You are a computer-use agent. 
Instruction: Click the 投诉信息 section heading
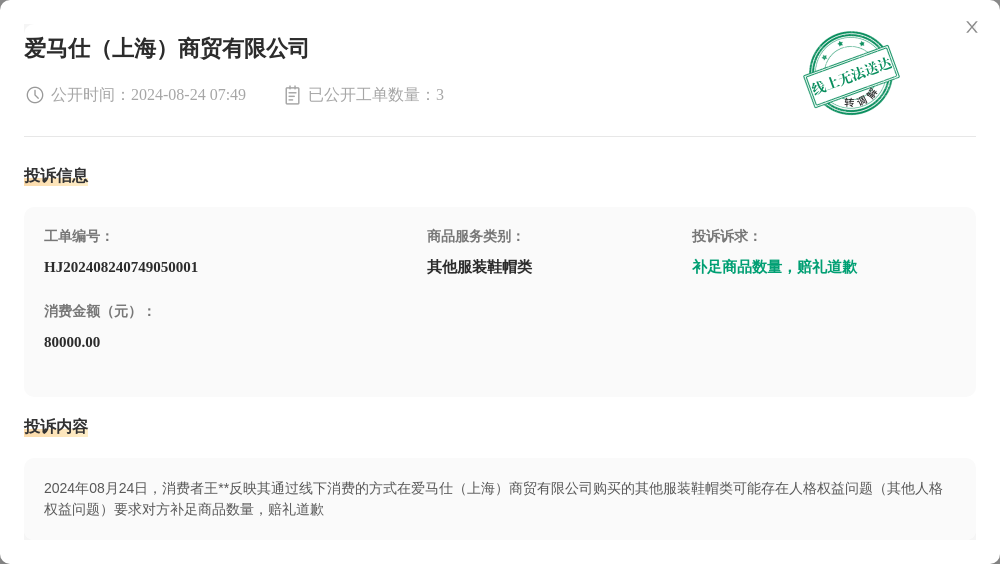56,175
